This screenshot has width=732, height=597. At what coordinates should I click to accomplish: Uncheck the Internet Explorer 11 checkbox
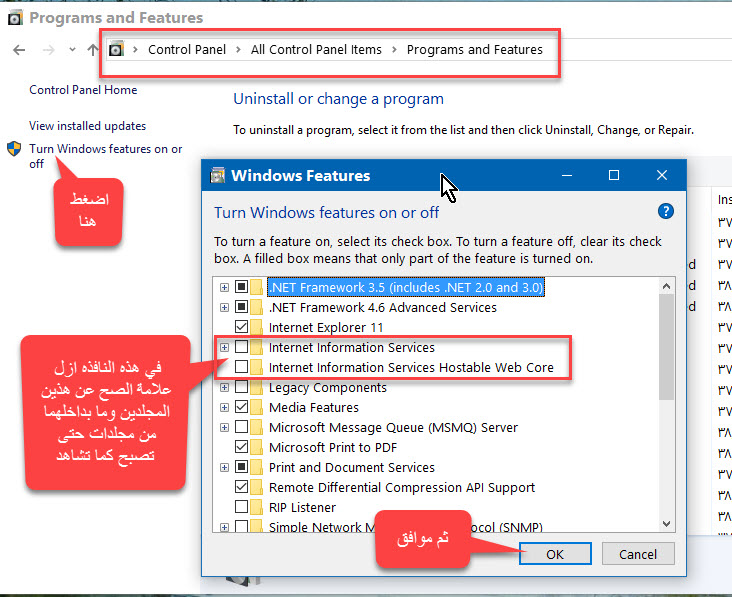(241, 327)
